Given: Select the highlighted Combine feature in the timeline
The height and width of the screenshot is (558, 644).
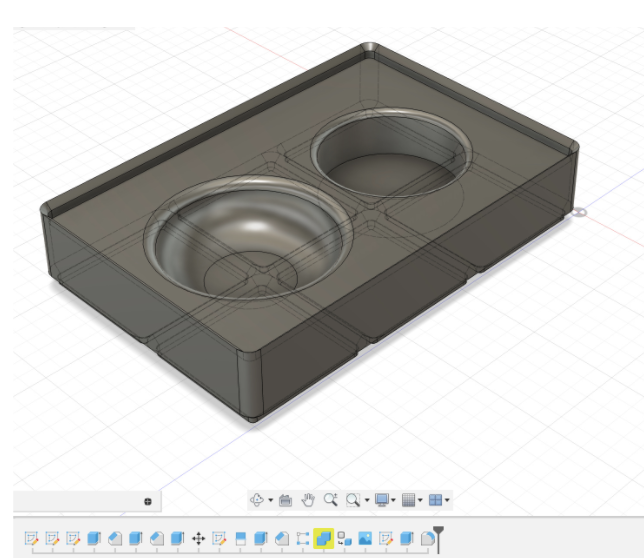Looking at the screenshot, I should tap(324, 538).
